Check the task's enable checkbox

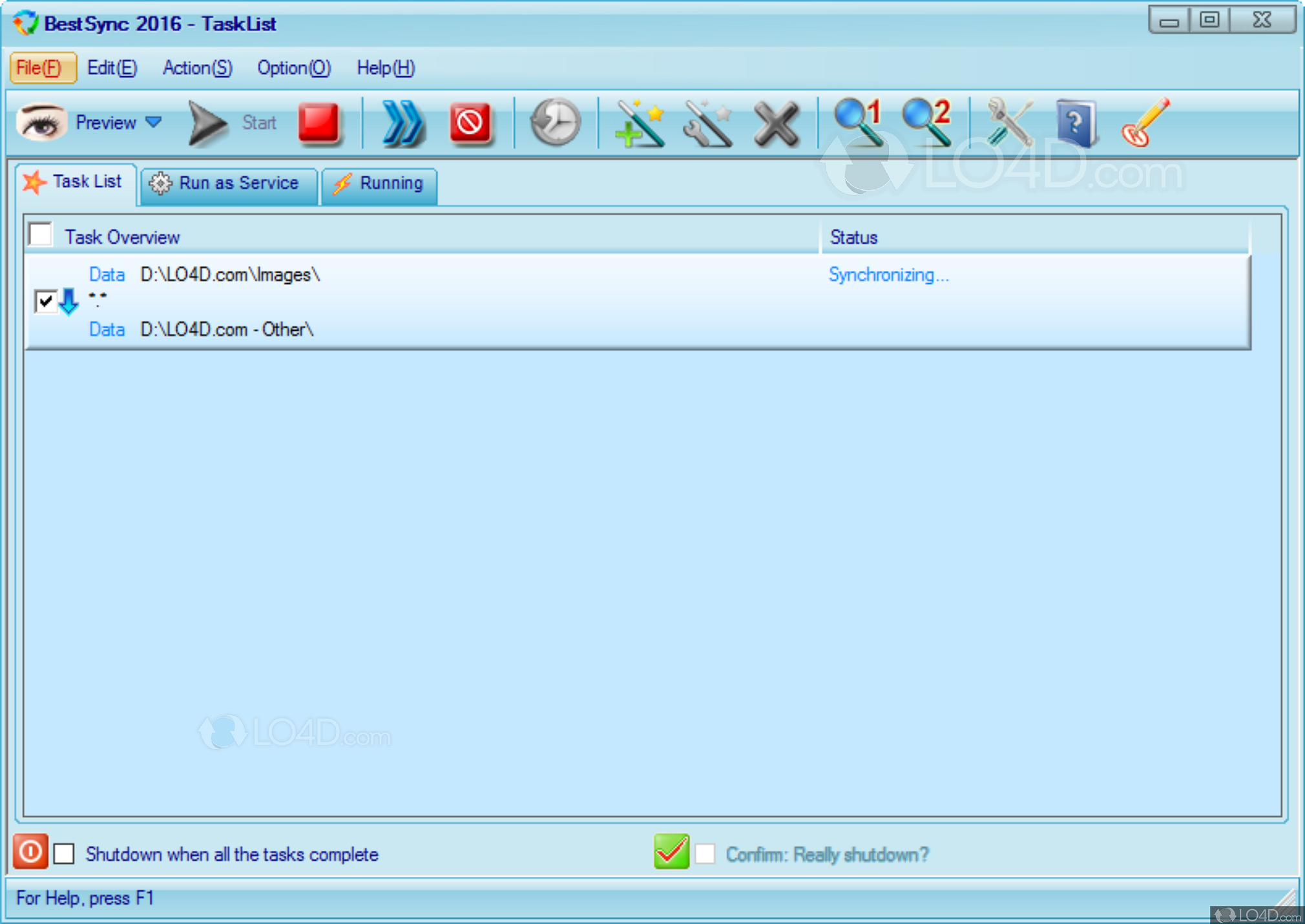click(x=45, y=301)
